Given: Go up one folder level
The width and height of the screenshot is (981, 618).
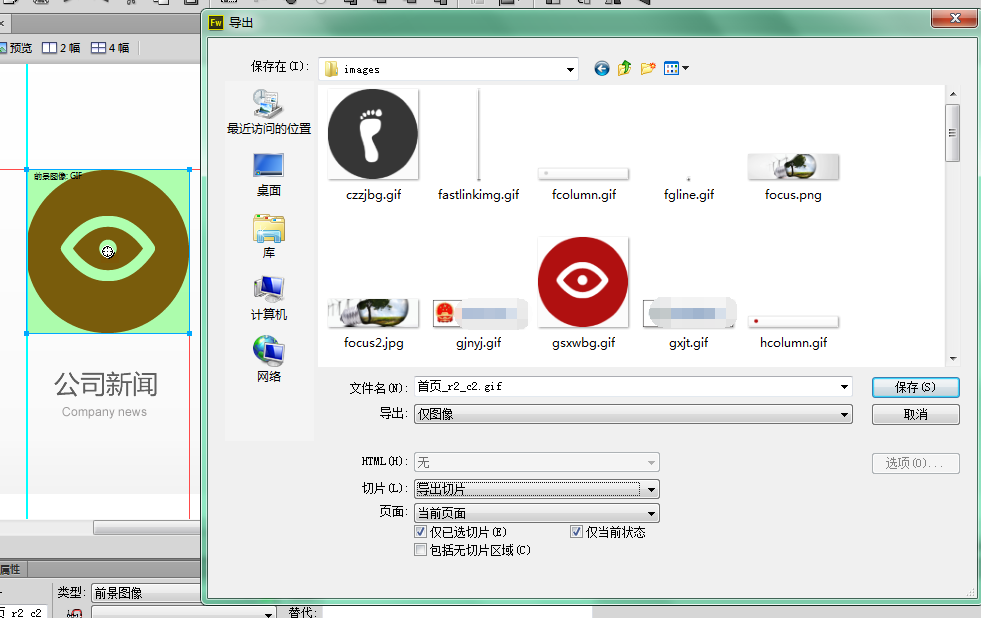Looking at the screenshot, I should point(623,68).
